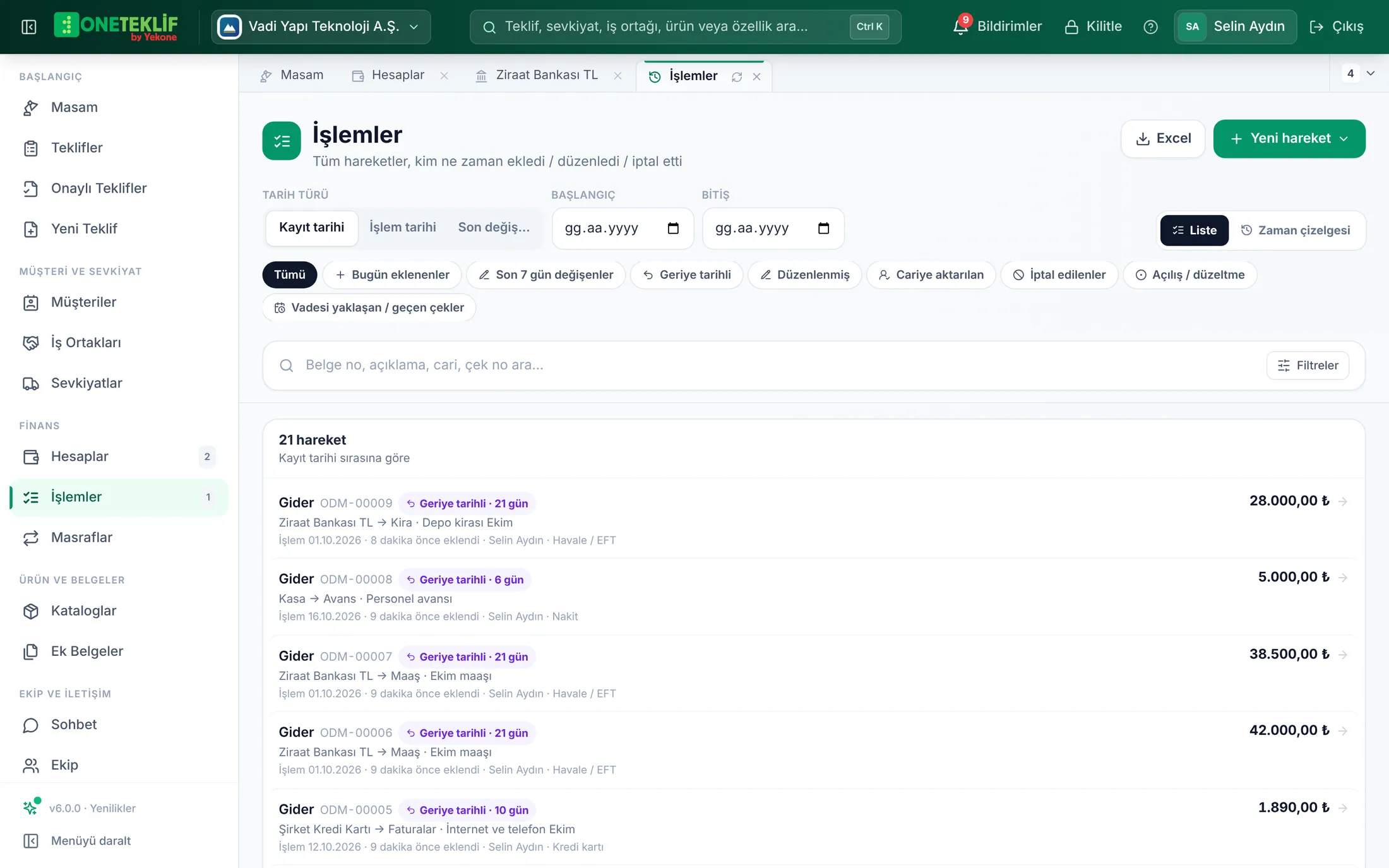Open arrow for the 28.000,00 ₺ transaction
This screenshot has width=1389, height=868.
pyautogui.click(x=1343, y=501)
